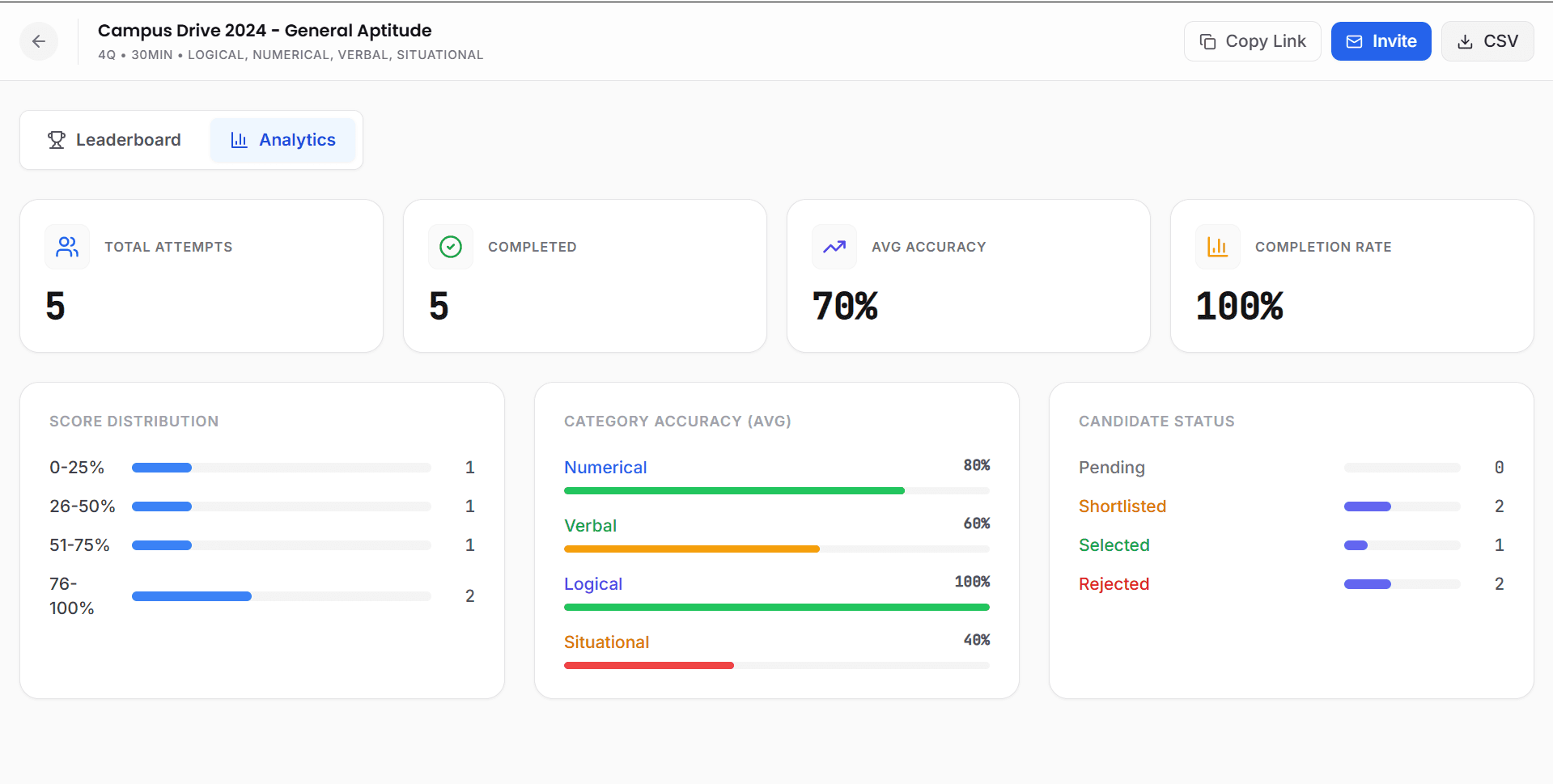Screen dimensions: 1553x784
Task: Click the Score Distribution heading
Action: (134, 422)
